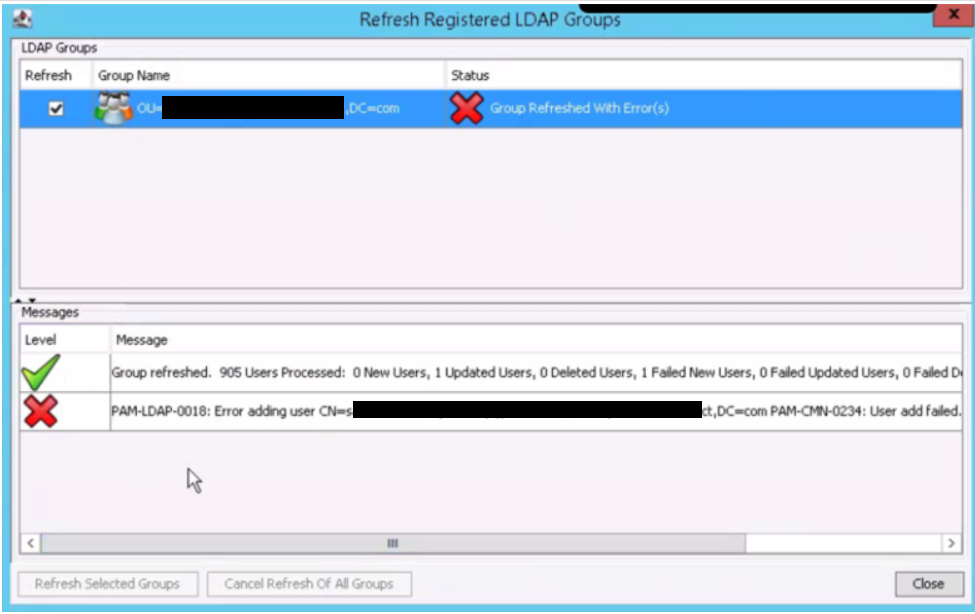Click the LDAP group users icon
Screen dimensions: 975x614
click(113, 108)
